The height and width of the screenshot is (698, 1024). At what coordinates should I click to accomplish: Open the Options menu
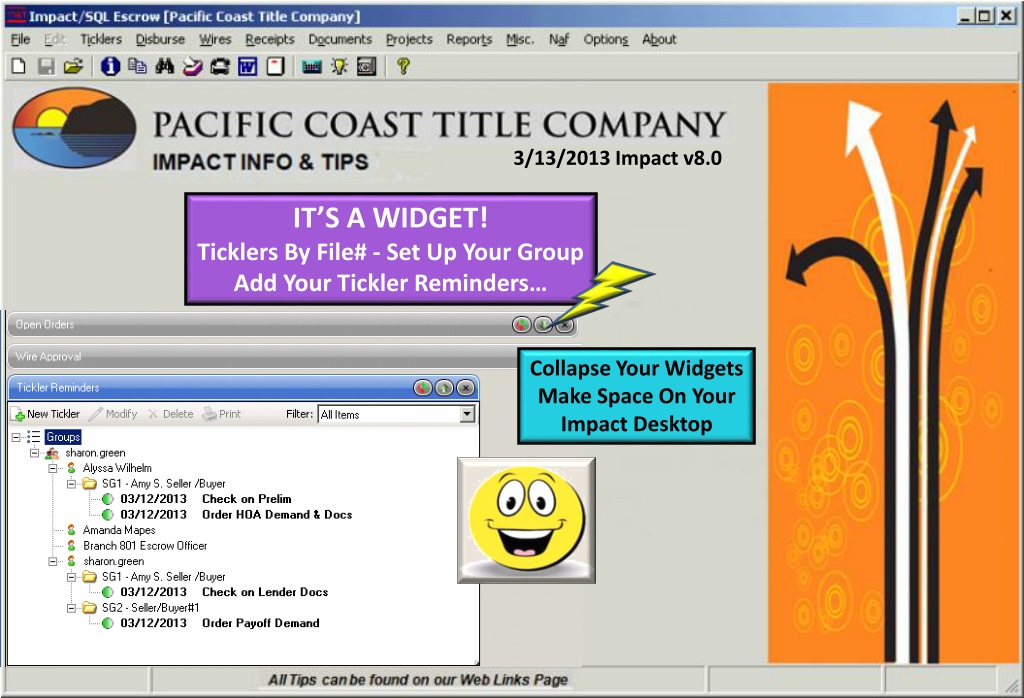(x=605, y=40)
